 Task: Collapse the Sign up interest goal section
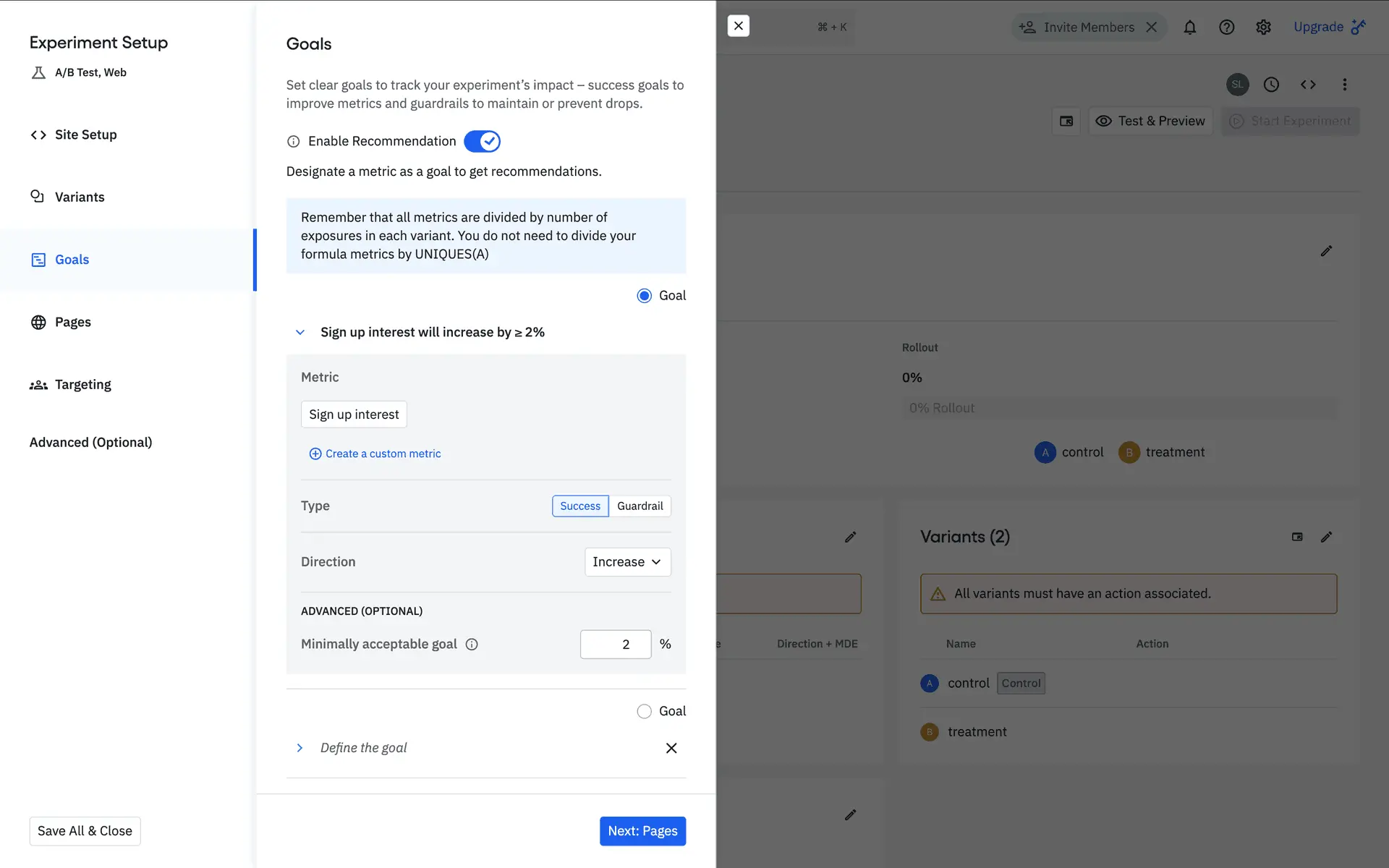(300, 333)
